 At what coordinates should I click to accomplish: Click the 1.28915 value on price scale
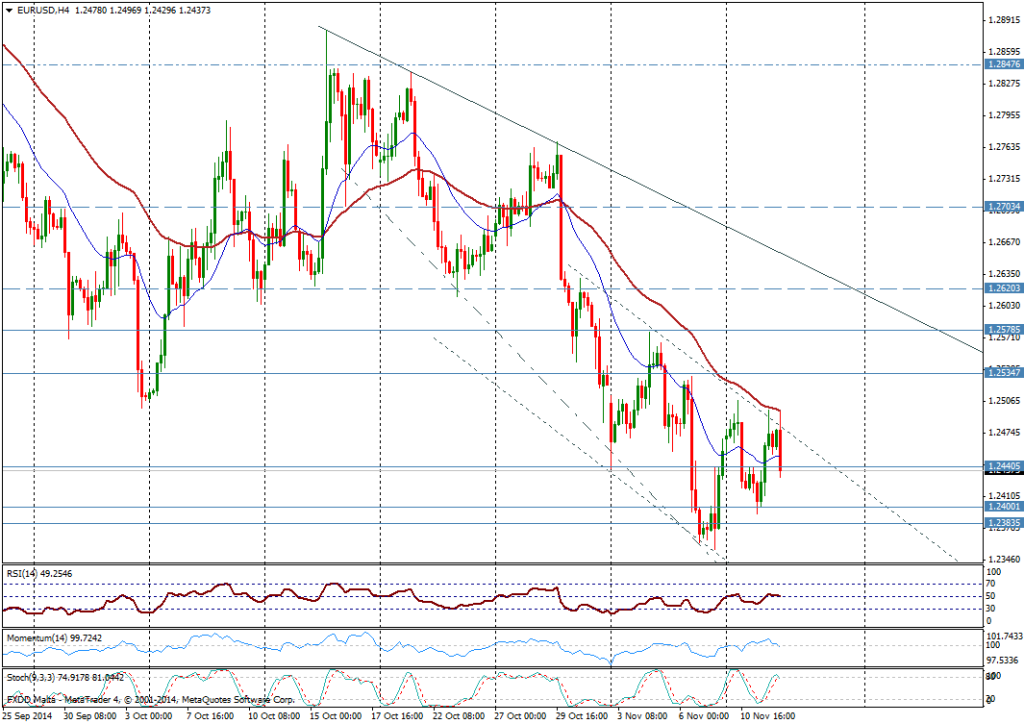[x=1003, y=20]
